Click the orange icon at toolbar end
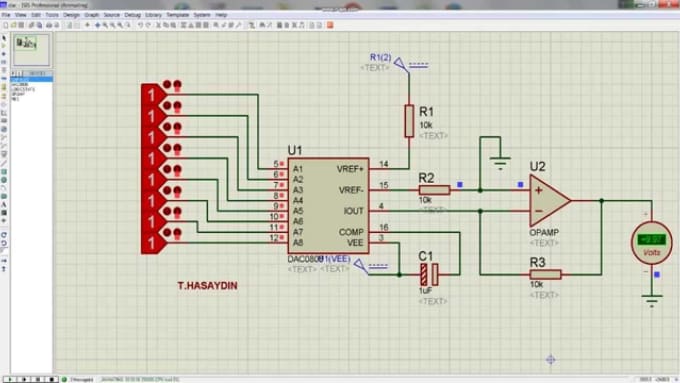Image resolution: width=680 pixels, height=383 pixels. coord(330,26)
